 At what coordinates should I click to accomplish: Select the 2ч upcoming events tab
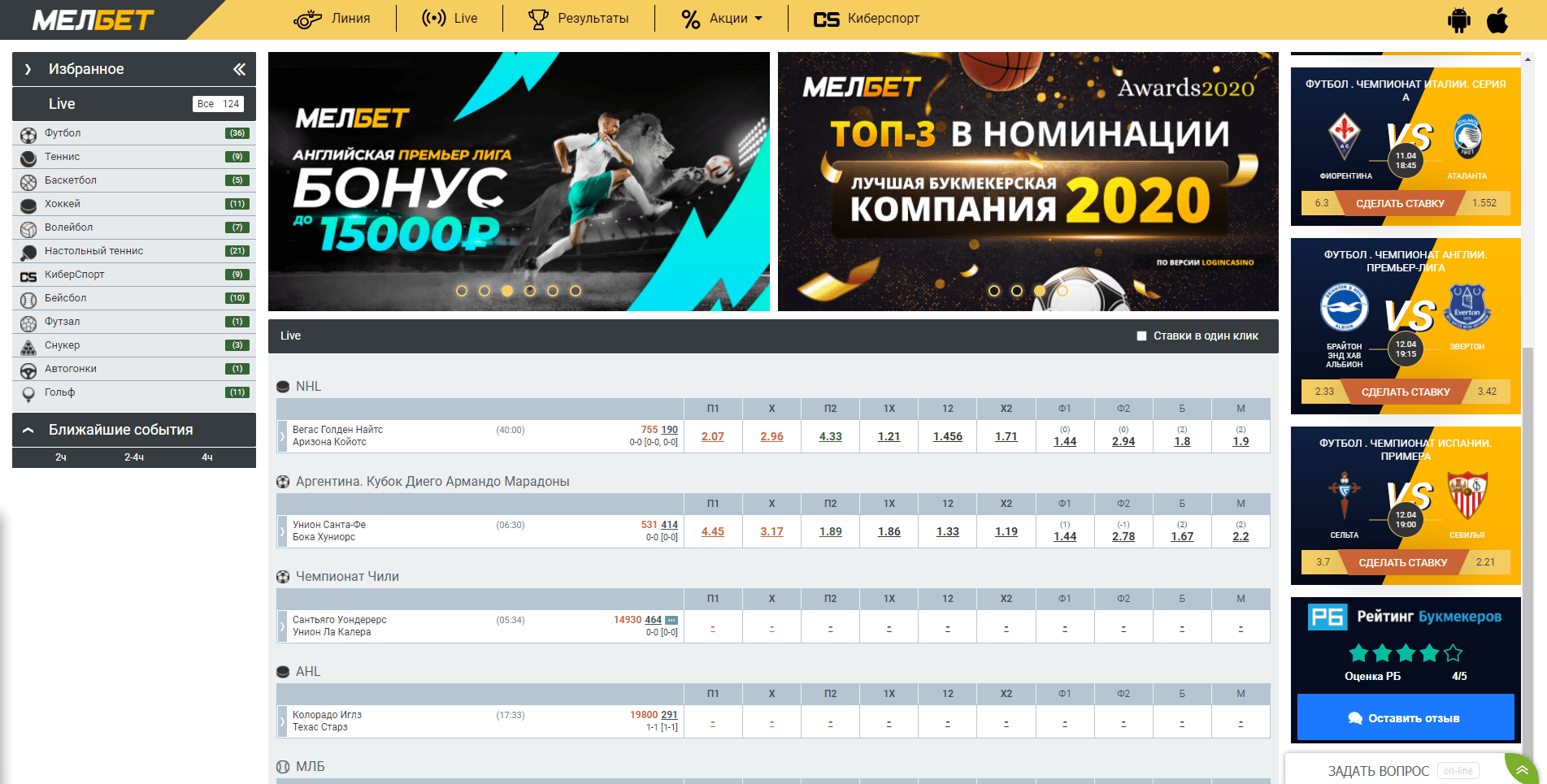click(x=61, y=457)
